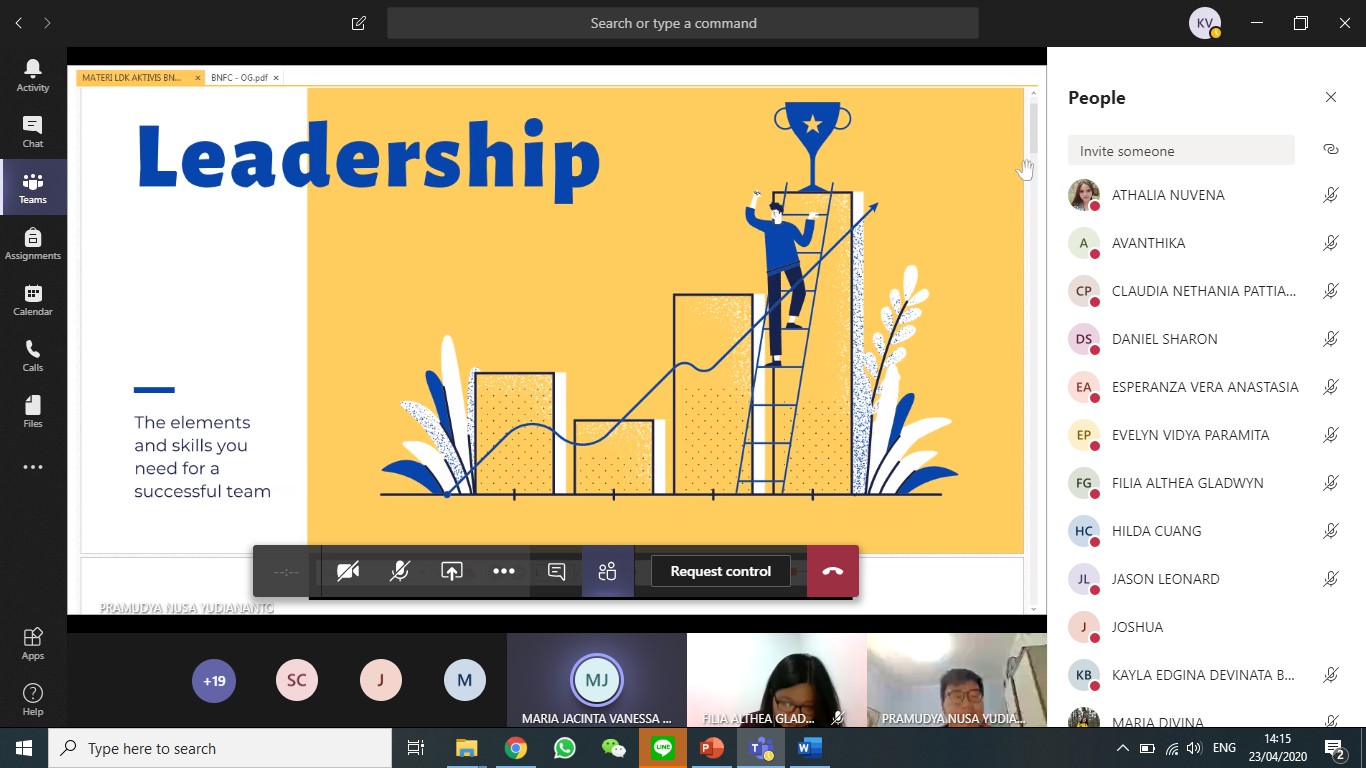The width and height of the screenshot is (1366, 768).
Task: Open the Activity feed in sidebar
Action: pos(33,75)
